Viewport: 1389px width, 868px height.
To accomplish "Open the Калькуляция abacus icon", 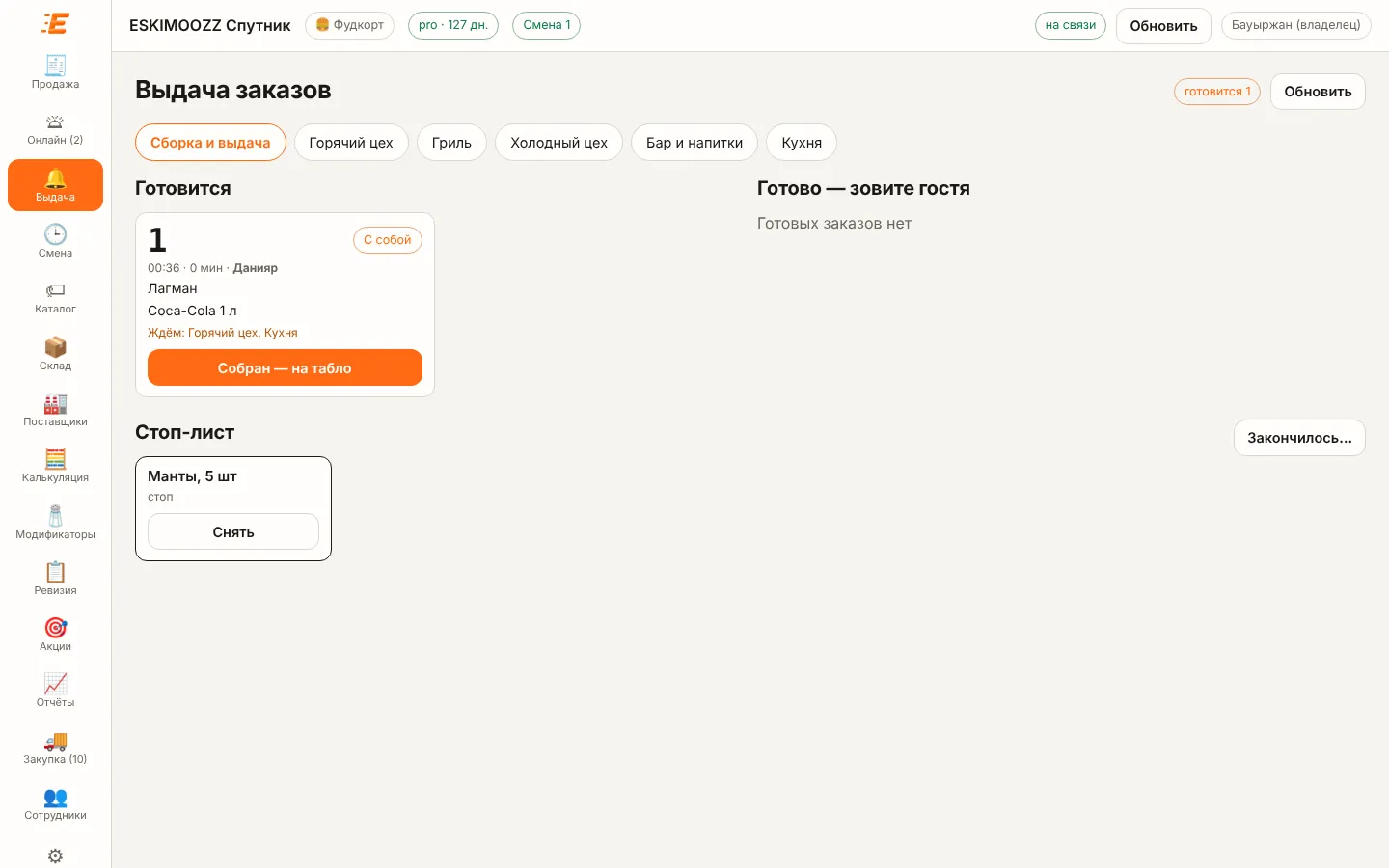I will click(x=55, y=459).
